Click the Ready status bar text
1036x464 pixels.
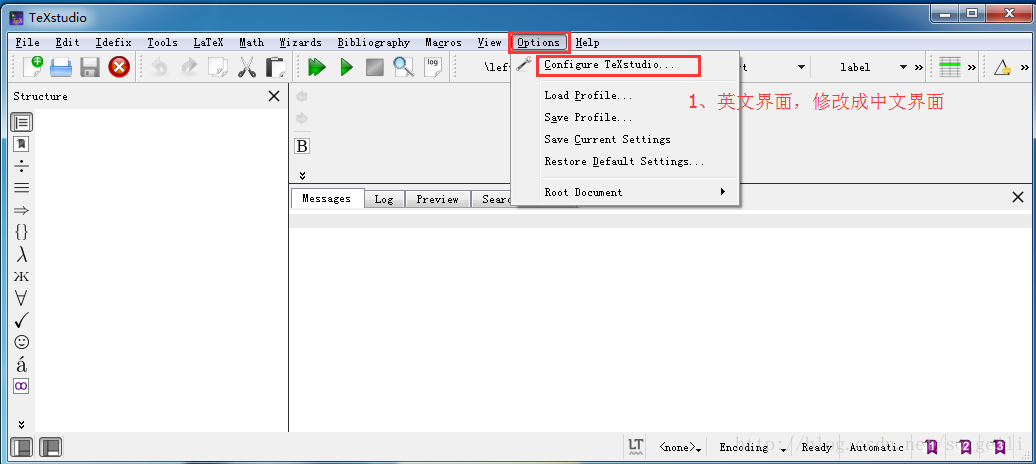tap(817, 447)
